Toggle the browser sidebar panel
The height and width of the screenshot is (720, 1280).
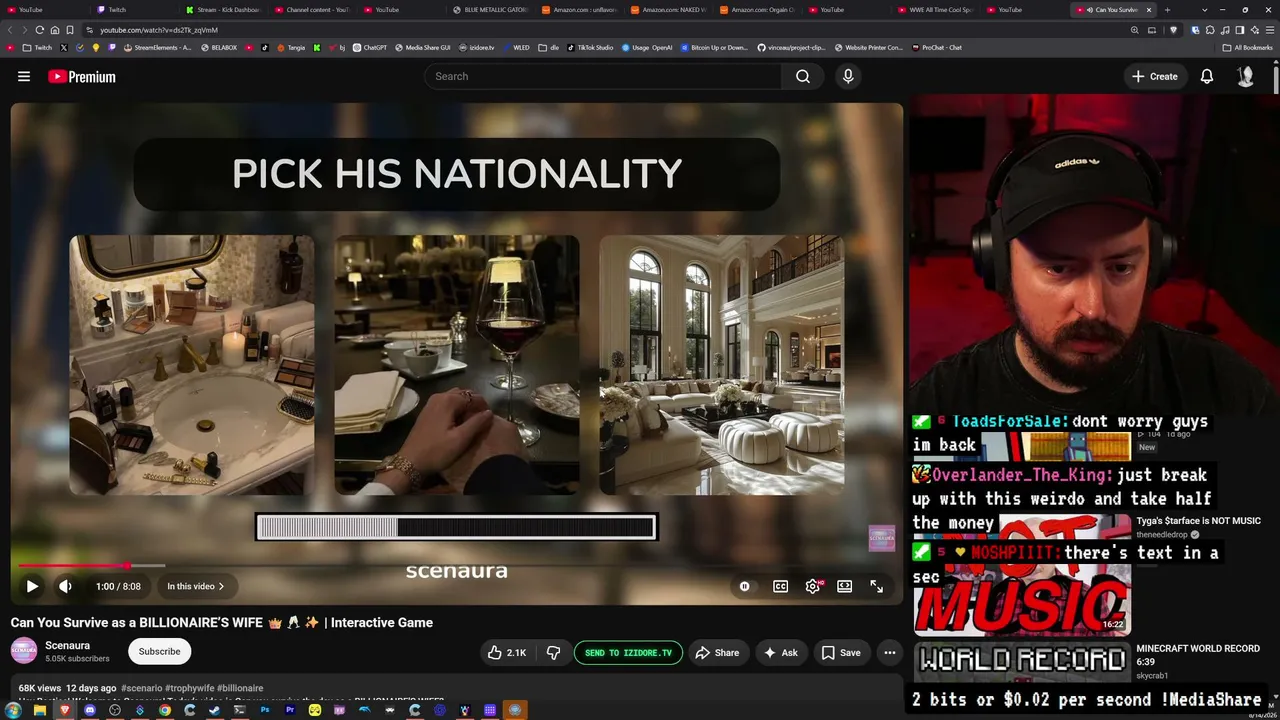tap(1241, 30)
